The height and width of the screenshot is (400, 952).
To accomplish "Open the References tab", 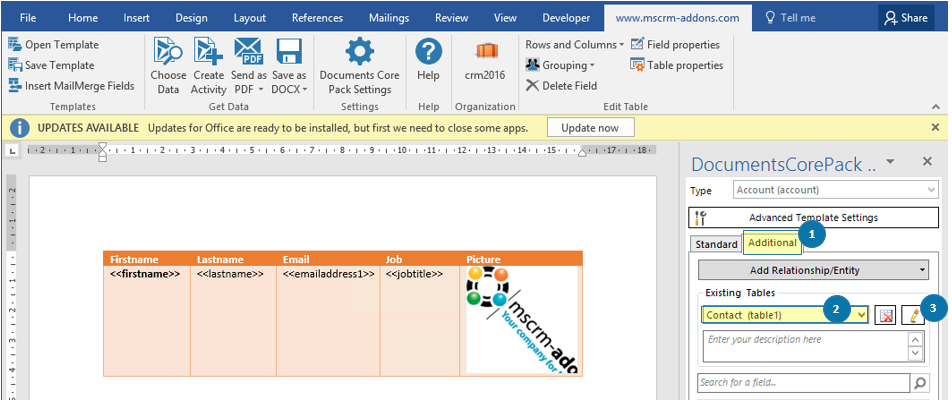I will click(318, 18).
